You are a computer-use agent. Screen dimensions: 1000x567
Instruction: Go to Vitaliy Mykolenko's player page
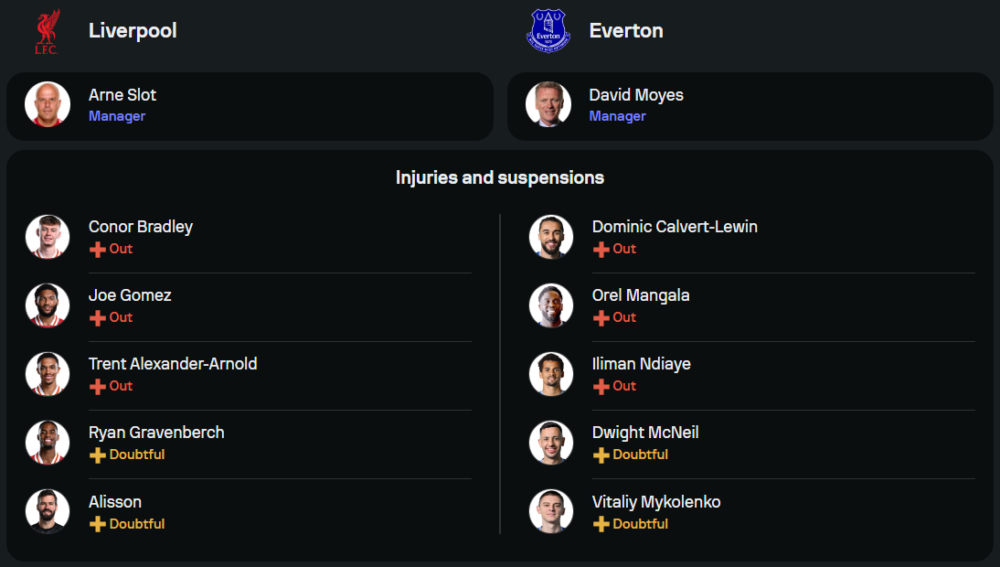(656, 502)
